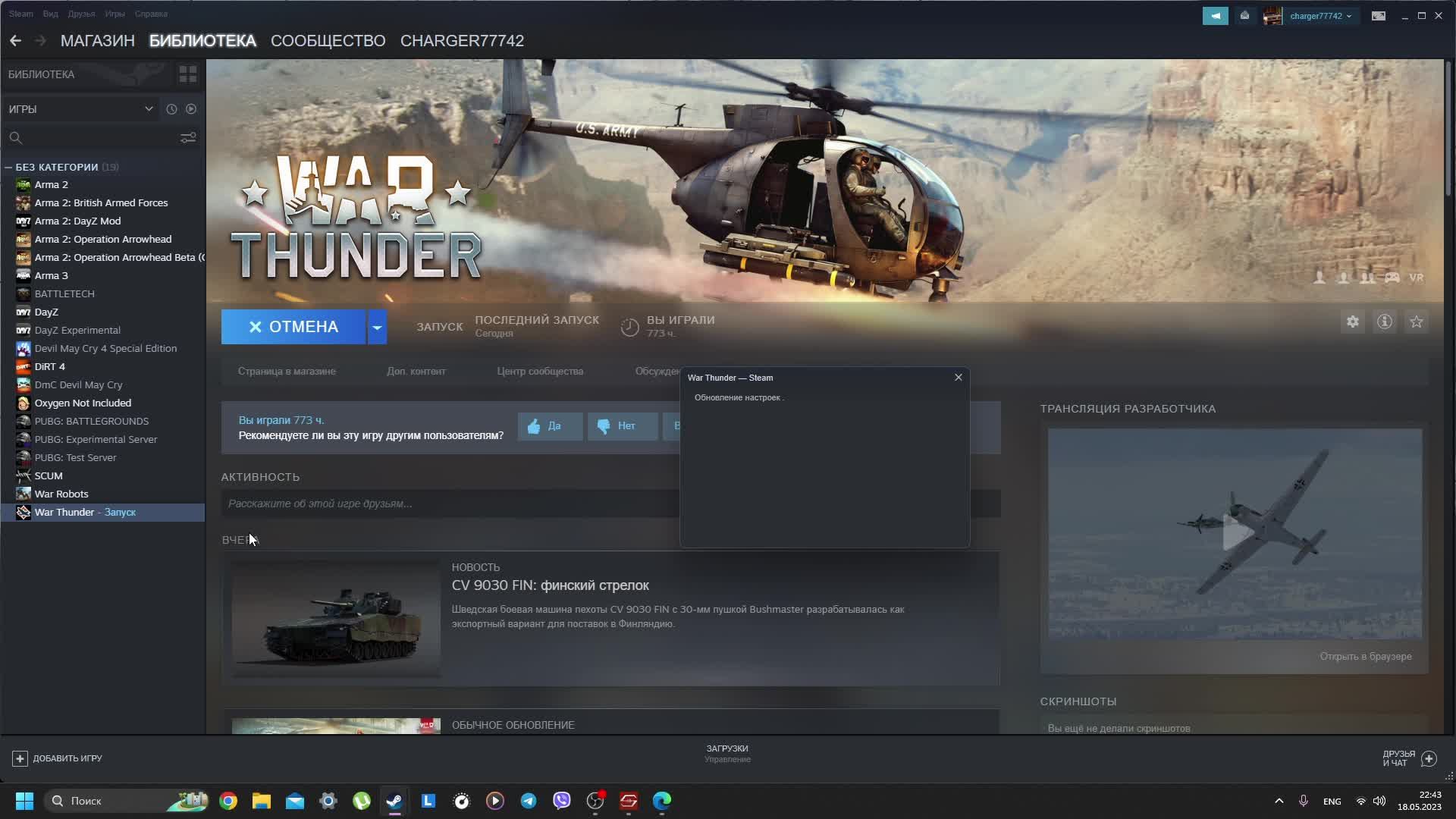This screenshot has height=819, width=1456.
Task: Open the Steam announcements megaphone icon
Action: tap(1215, 16)
